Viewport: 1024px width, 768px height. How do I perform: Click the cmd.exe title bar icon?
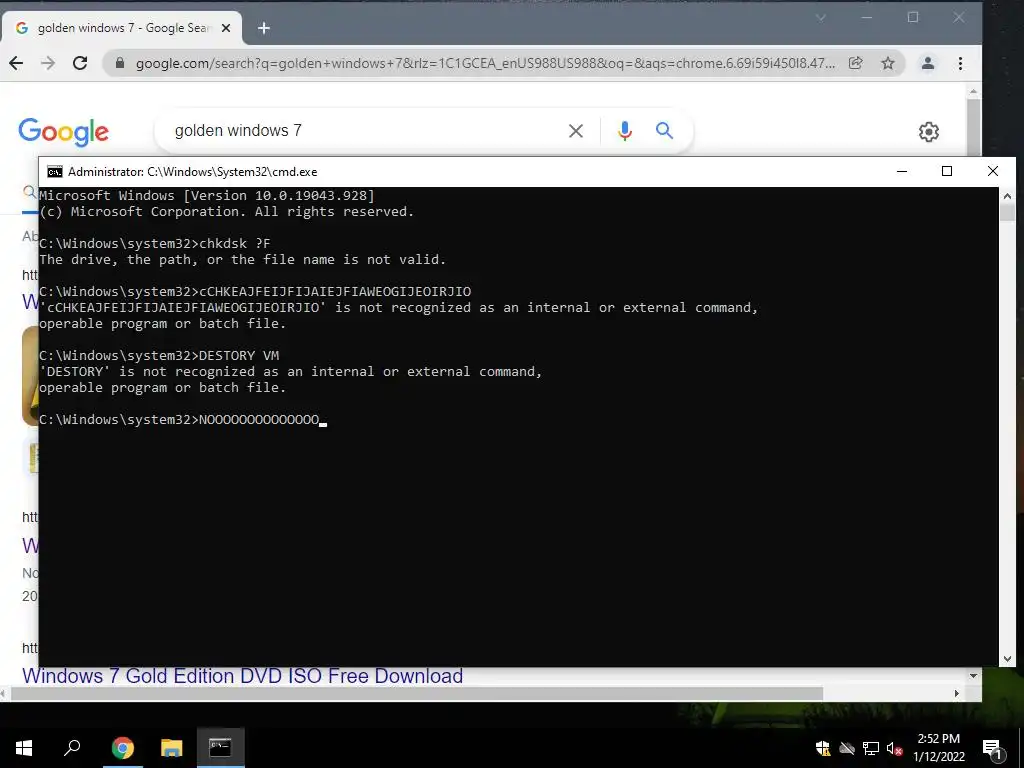55,172
